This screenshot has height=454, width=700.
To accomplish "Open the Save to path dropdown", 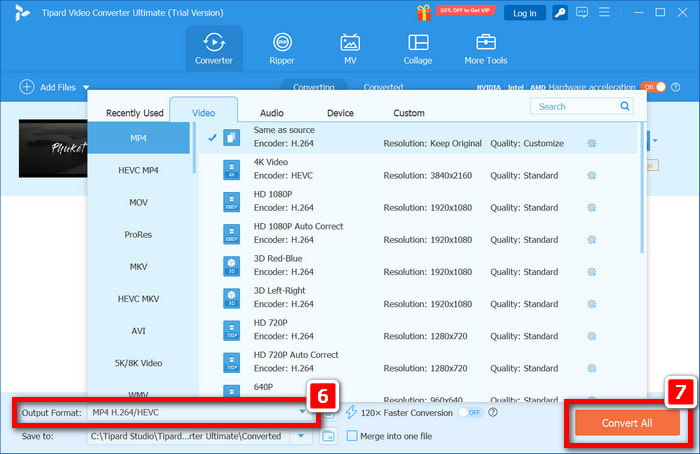I will [301, 436].
